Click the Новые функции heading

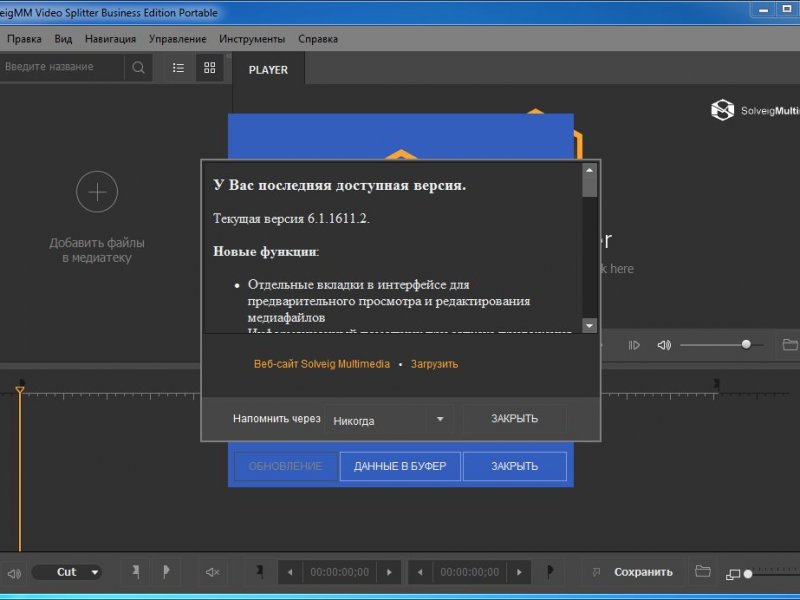pos(266,252)
